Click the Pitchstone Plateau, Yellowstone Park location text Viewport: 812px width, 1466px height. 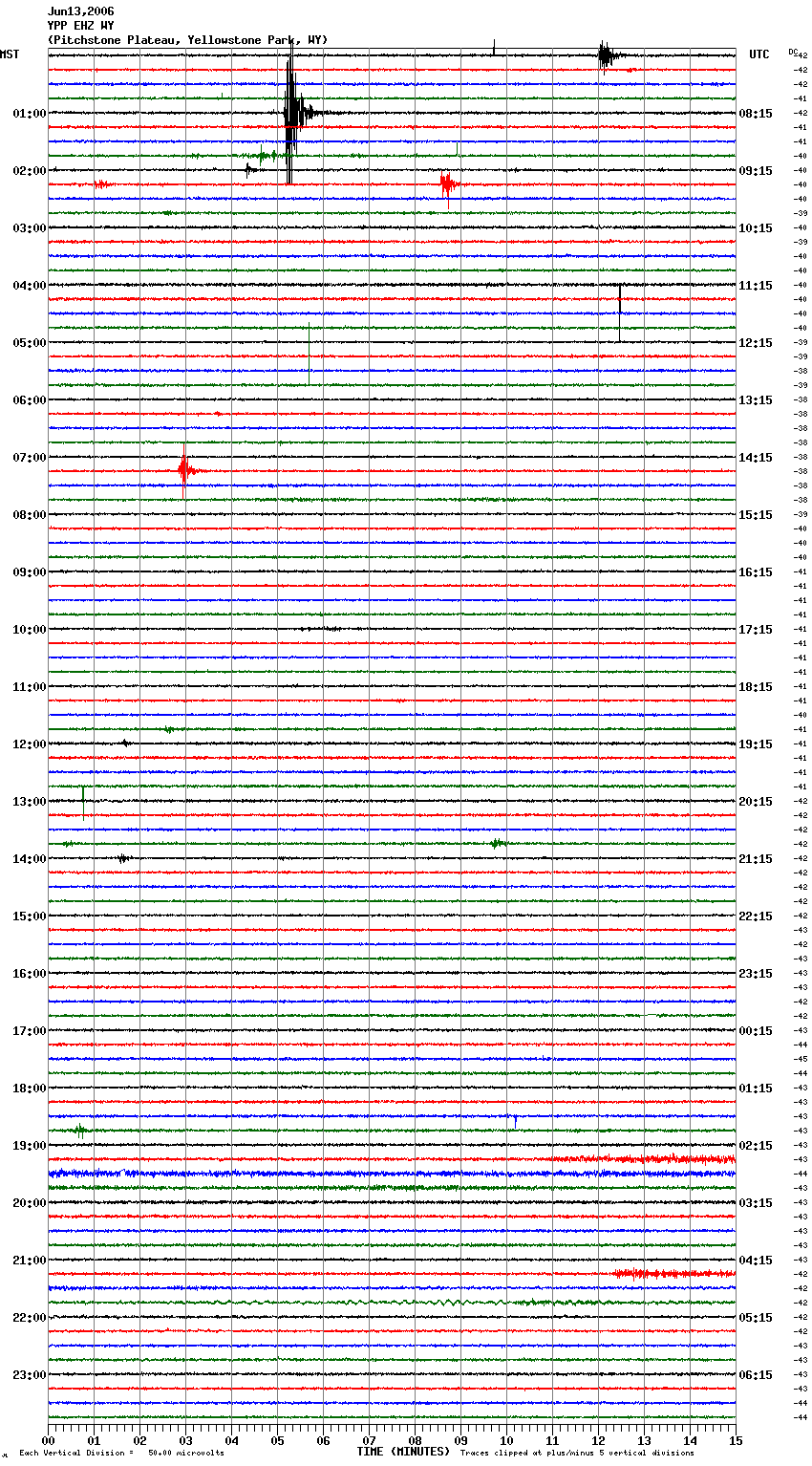(187, 40)
